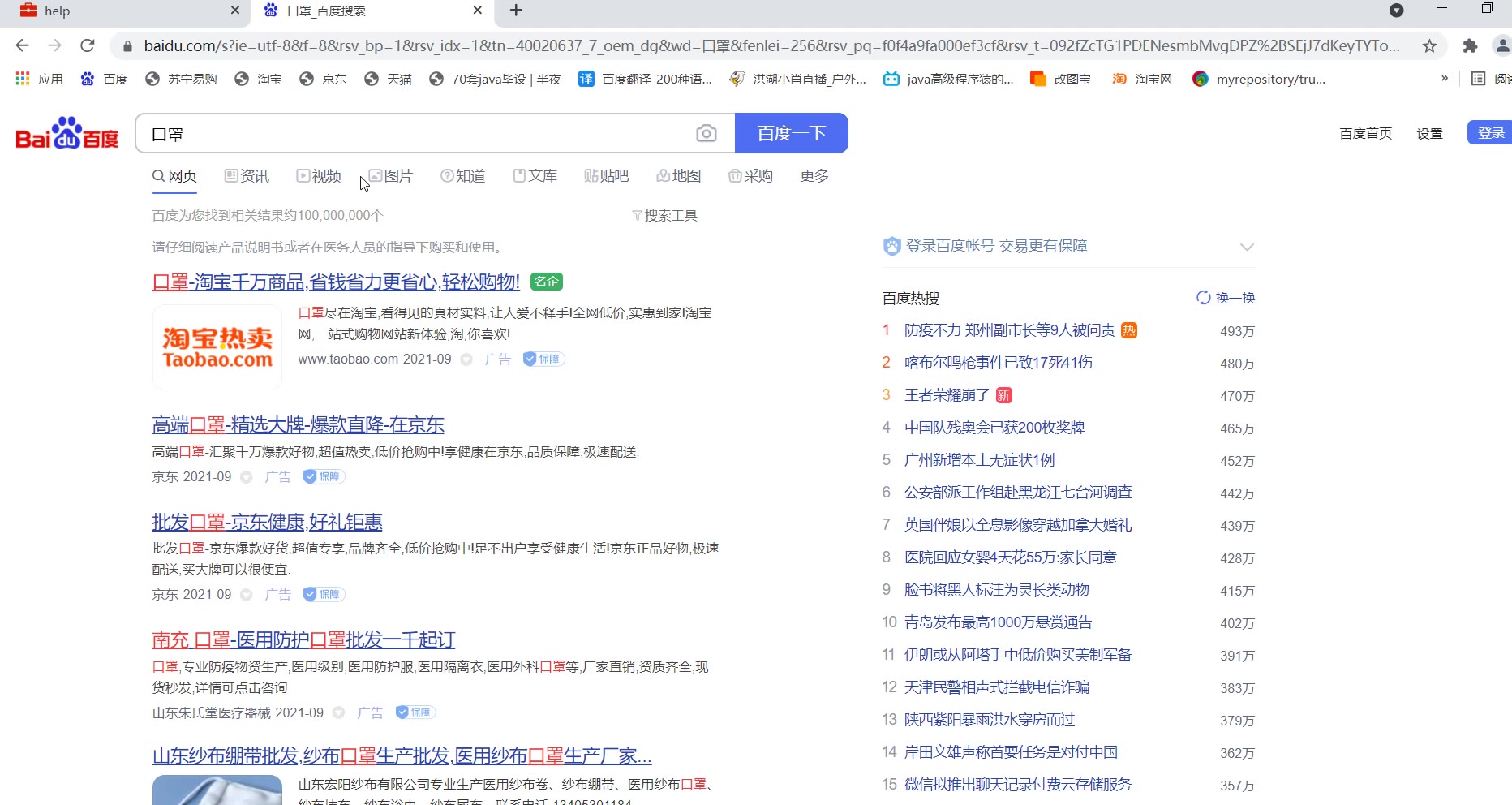Select the 网页 tab
1512x805 pixels.
(x=174, y=176)
